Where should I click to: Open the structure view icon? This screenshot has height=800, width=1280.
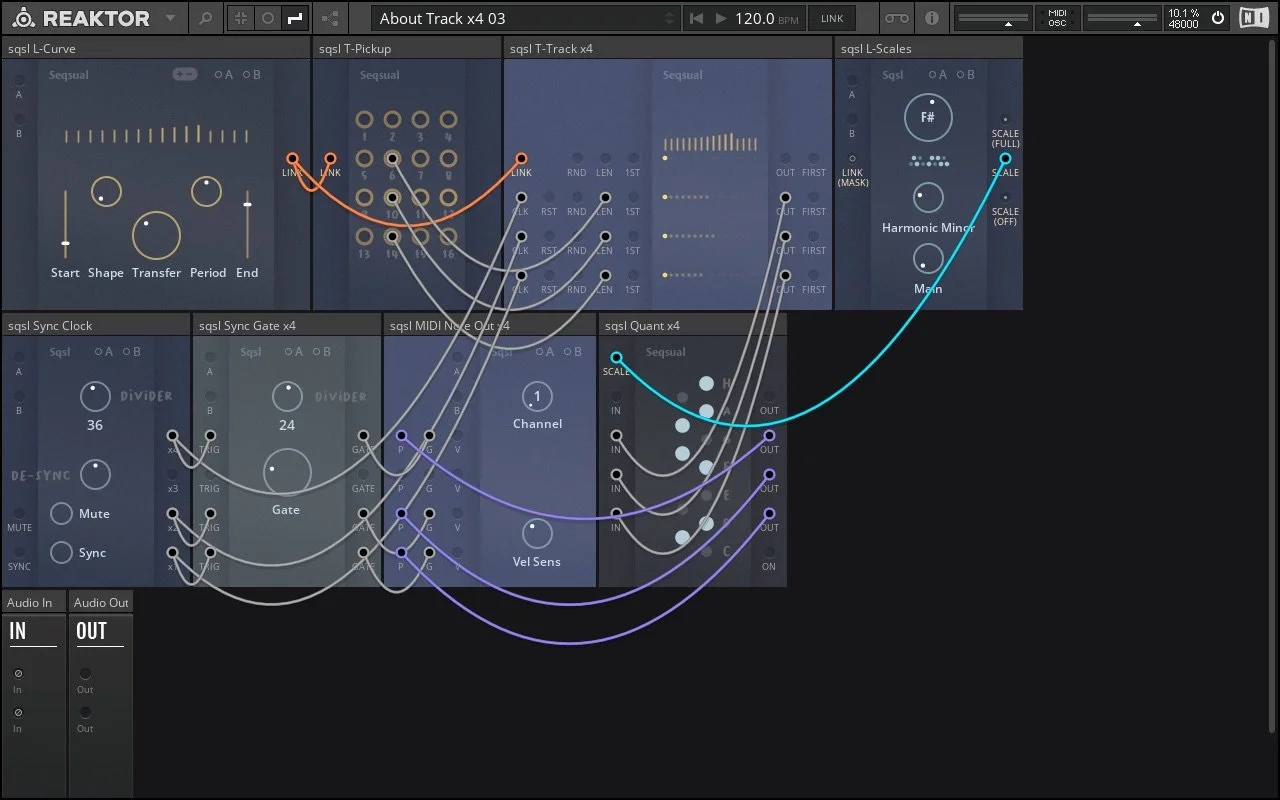coord(330,18)
